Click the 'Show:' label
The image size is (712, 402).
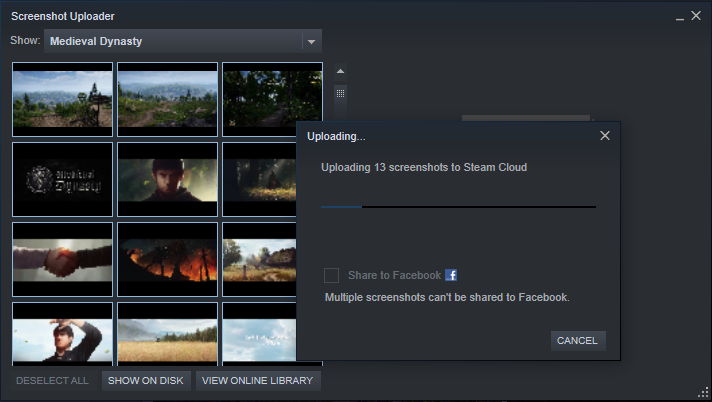tap(25, 40)
